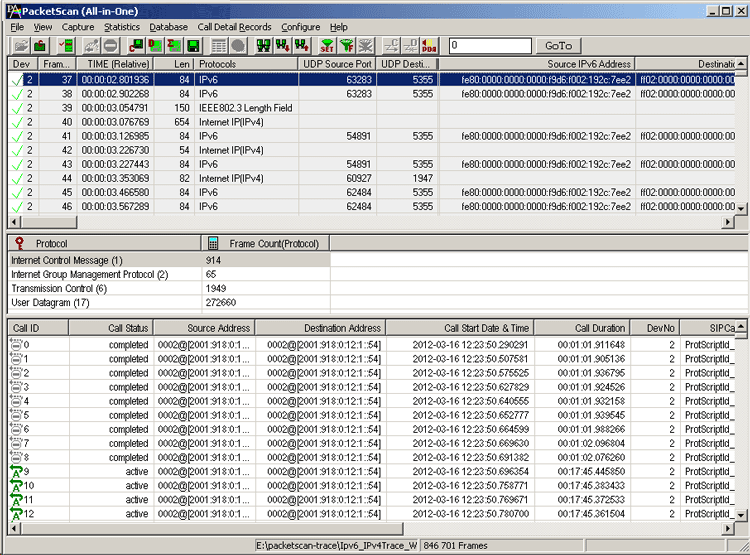Click the PDA toolbar icon

tap(429, 46)
